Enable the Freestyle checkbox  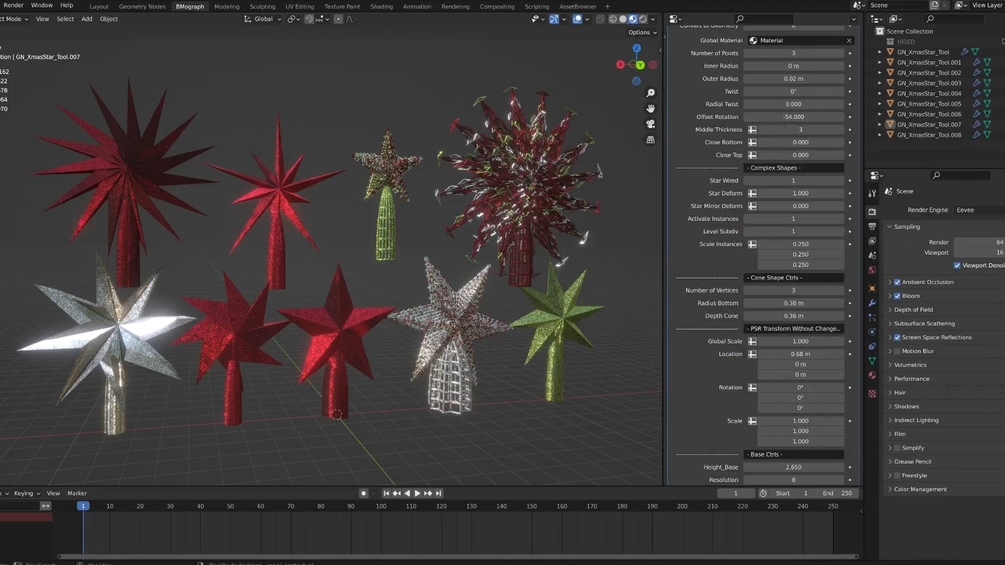pyautogui.click(x=897, y=475)
